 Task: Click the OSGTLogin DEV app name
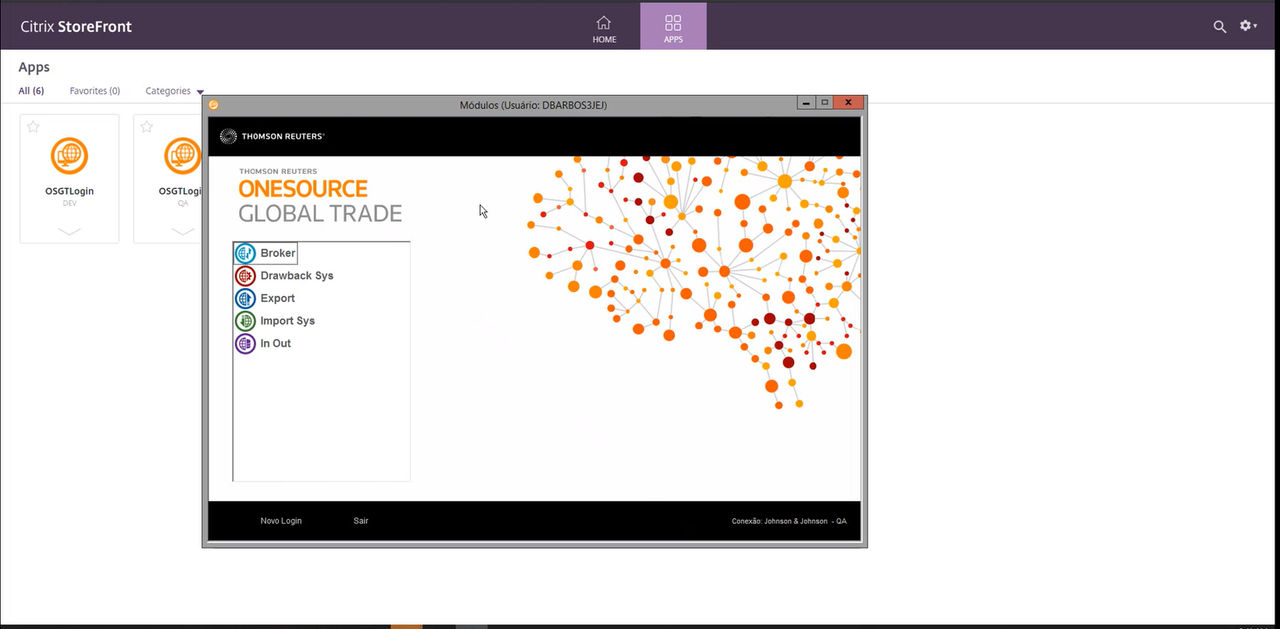point(69,191)
